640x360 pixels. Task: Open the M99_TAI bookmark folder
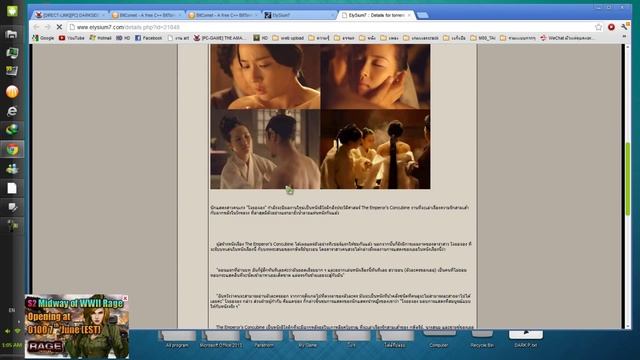[482, 38]
